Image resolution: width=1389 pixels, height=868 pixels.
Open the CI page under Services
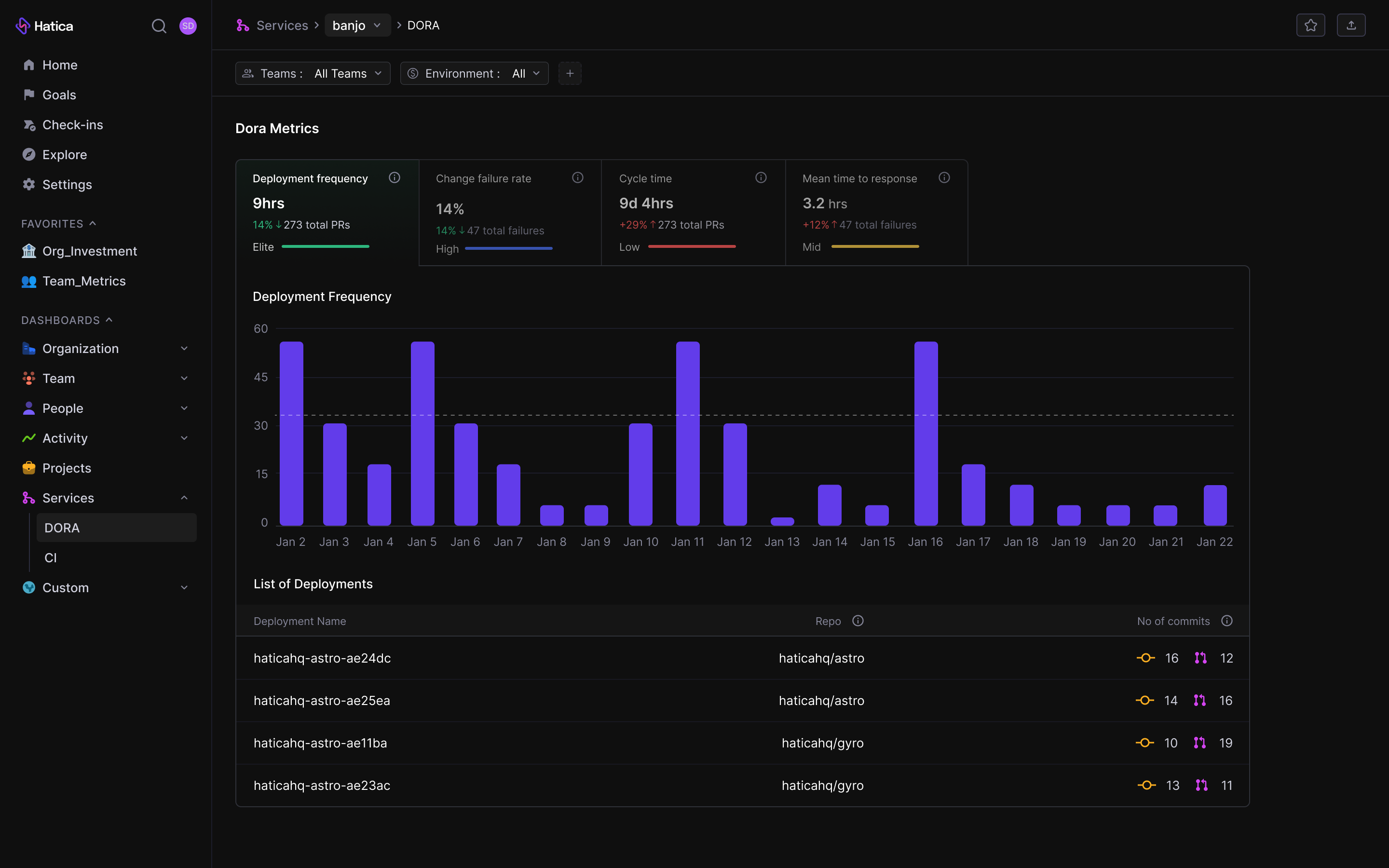[x=51, y=557]
